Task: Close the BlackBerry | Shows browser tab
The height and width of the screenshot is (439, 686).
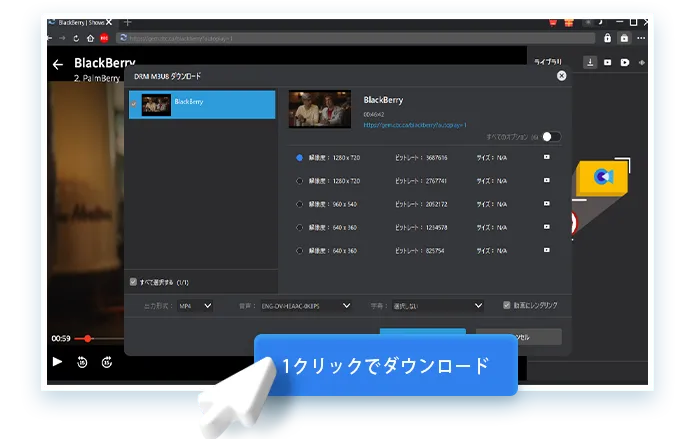Action: click(109, 22)
